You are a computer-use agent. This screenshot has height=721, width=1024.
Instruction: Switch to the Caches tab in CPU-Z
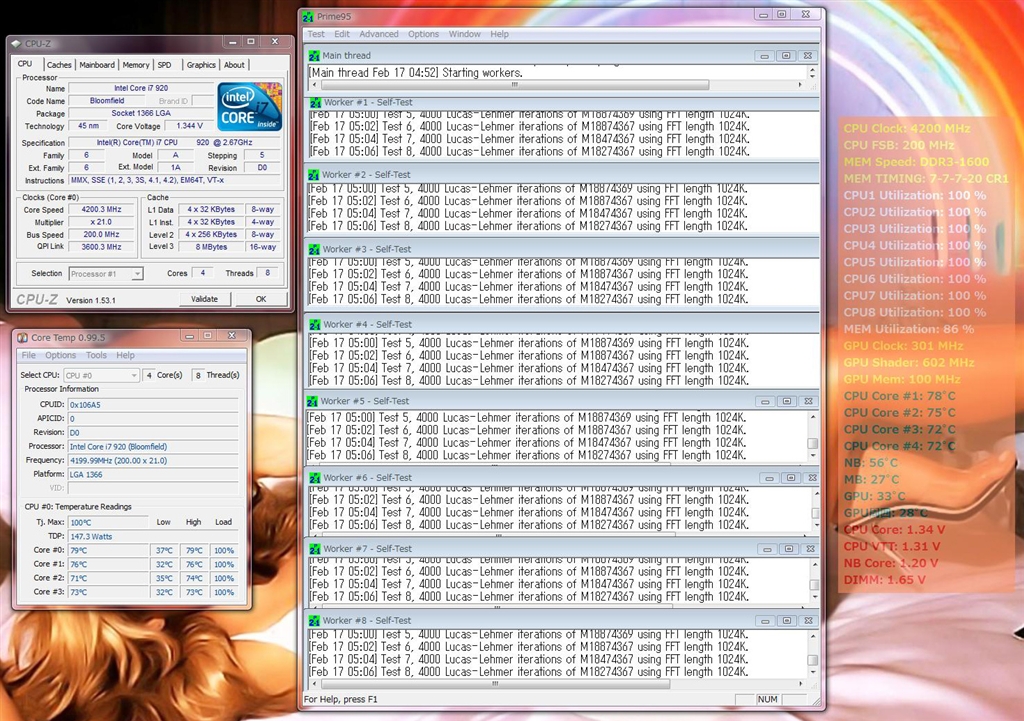59,65
